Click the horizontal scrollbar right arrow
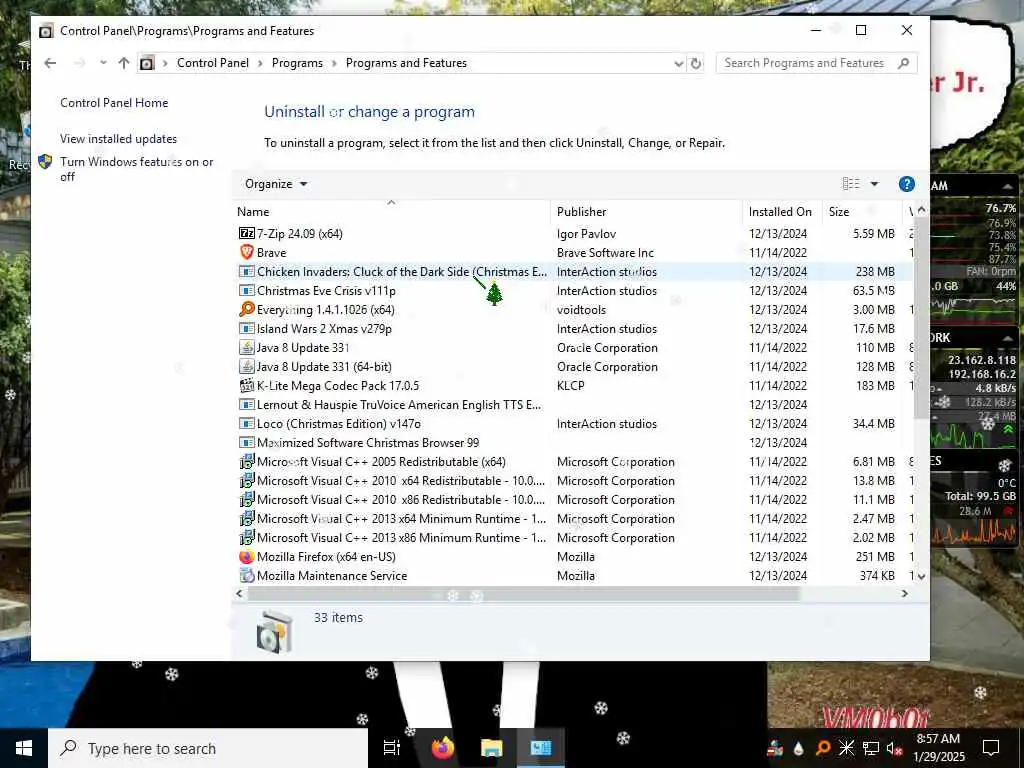The height and width of the screenshot is (768, 1024). tap(904, 594)
